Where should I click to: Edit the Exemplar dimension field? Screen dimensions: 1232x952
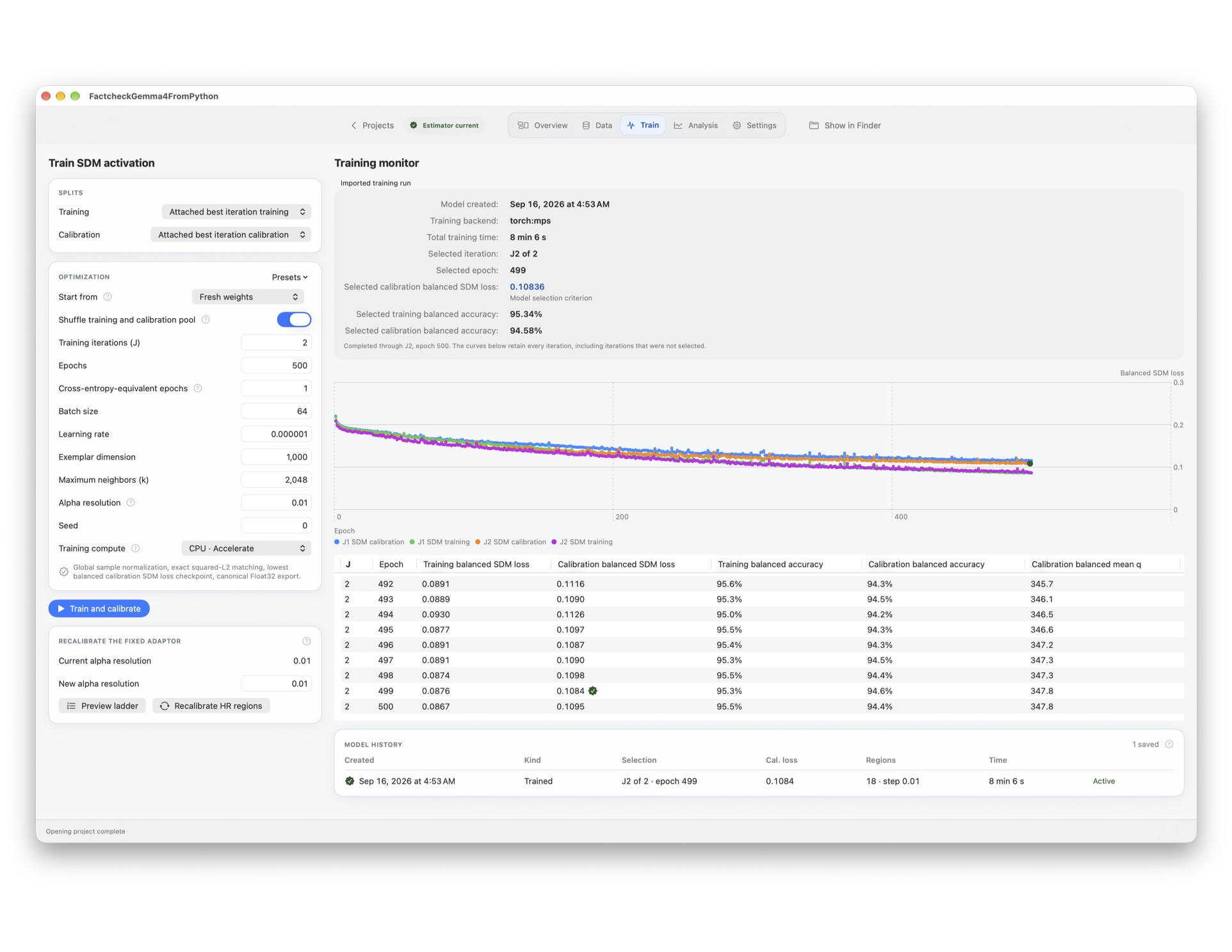[x=276, y=457]
